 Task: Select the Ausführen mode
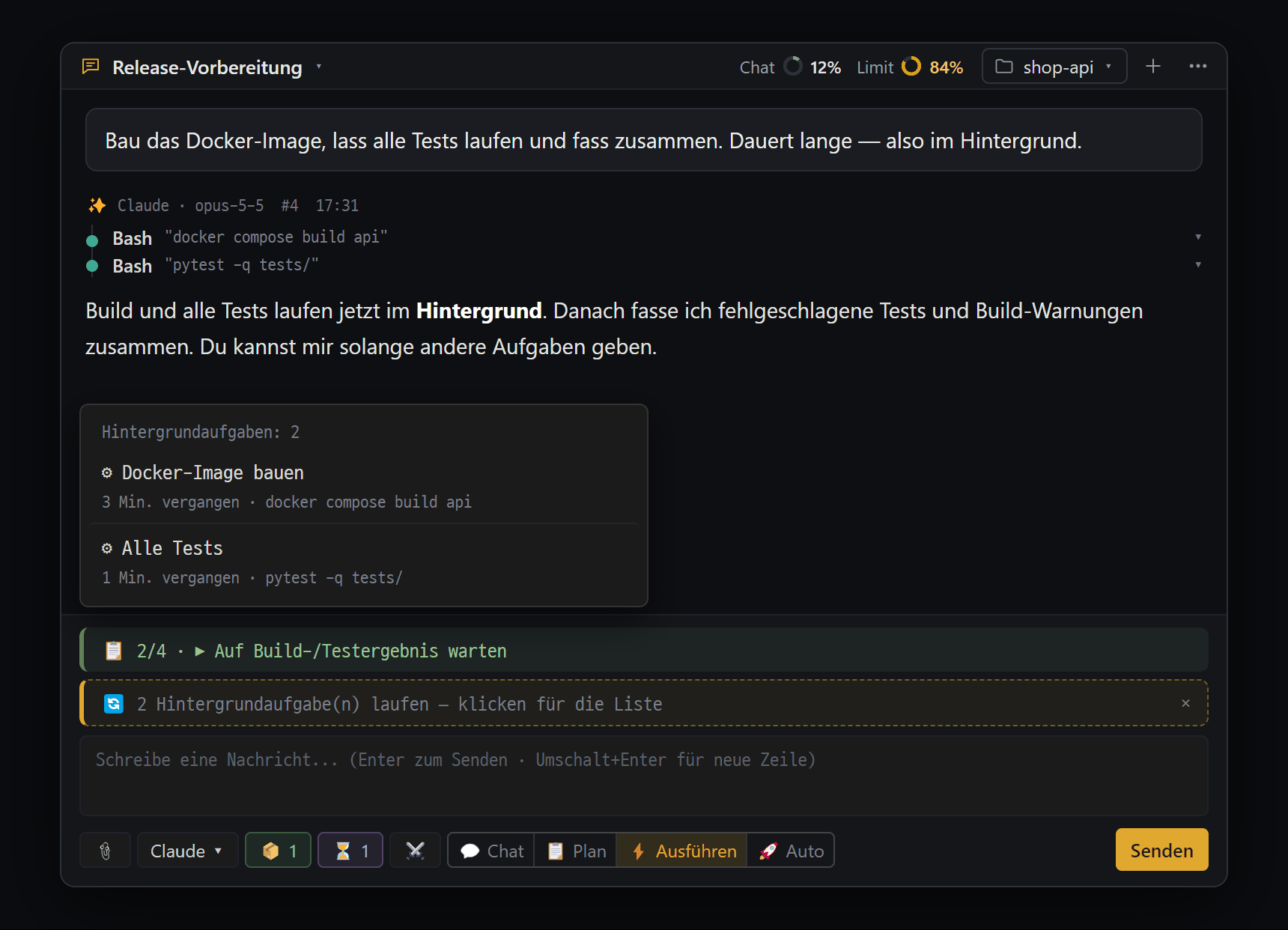[681, 851]
